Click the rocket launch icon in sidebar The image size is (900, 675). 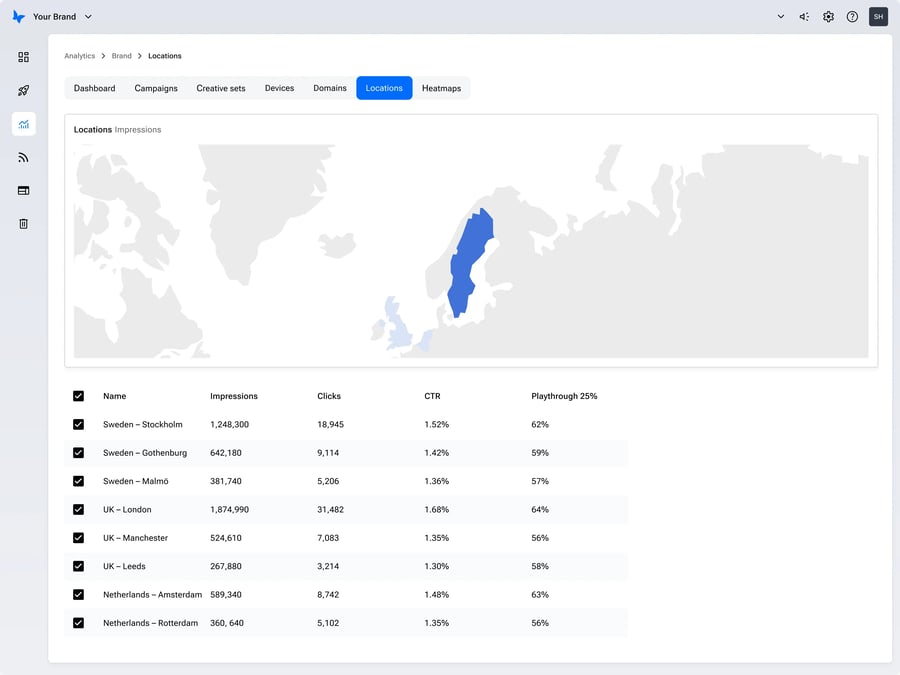coord(23,91)
